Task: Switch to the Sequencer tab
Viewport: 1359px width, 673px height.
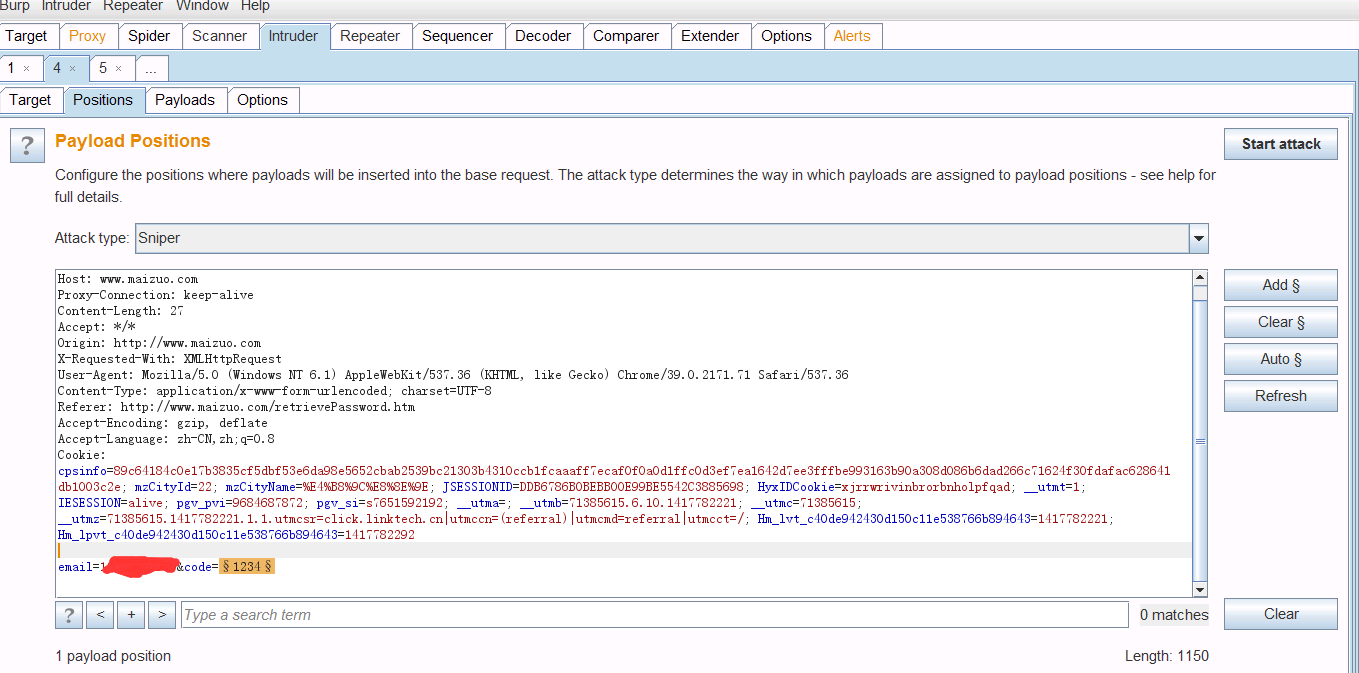Action: 457,36
